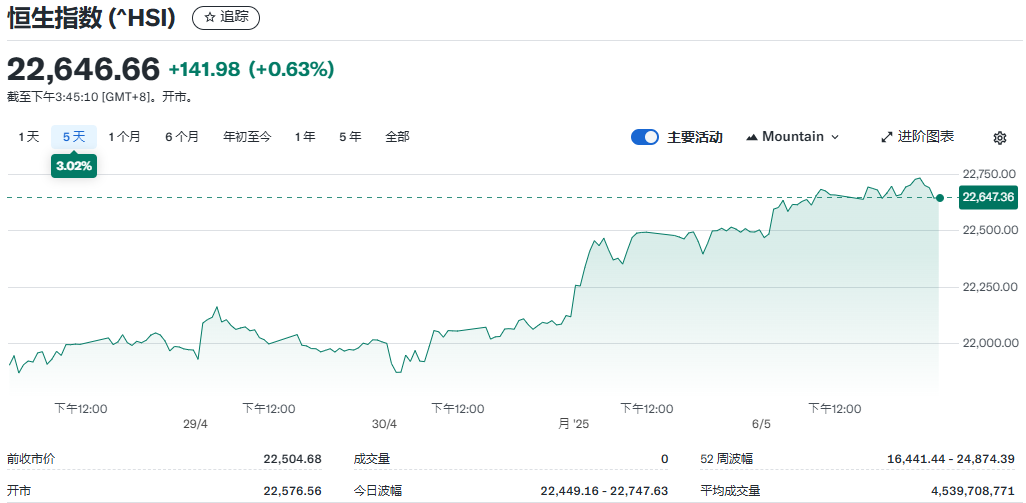Click the 22,250.00 y-axis label
The height and width of the screenshot is (503, 1026).
pos(989,287)
